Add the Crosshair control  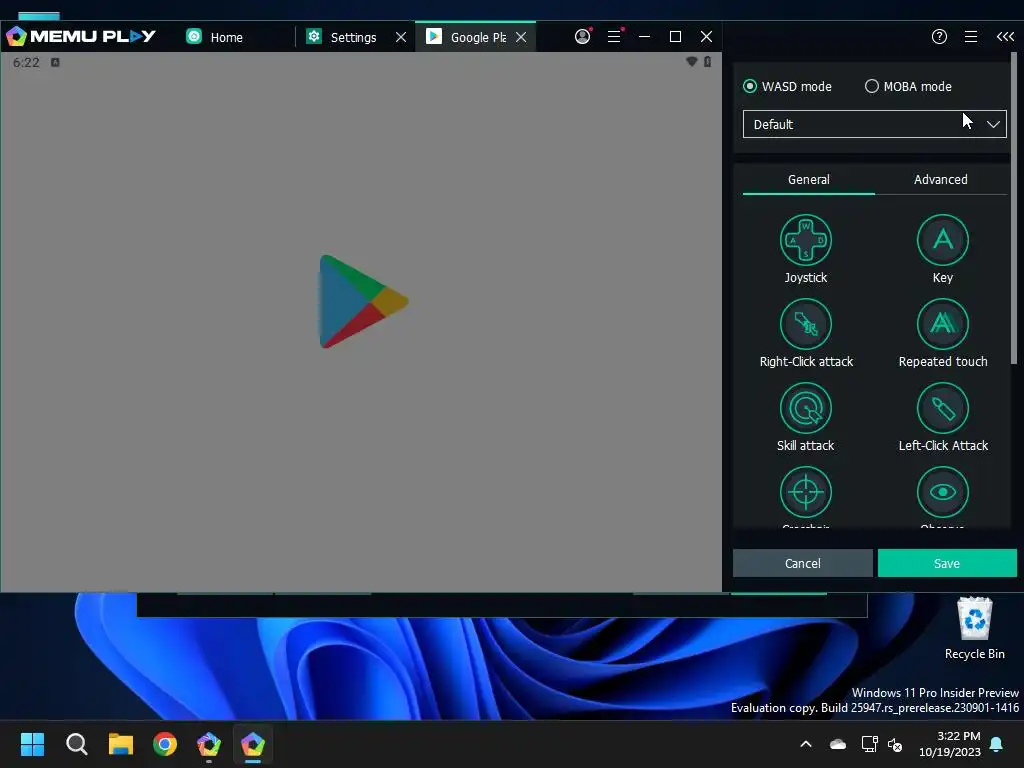(805, 492)
